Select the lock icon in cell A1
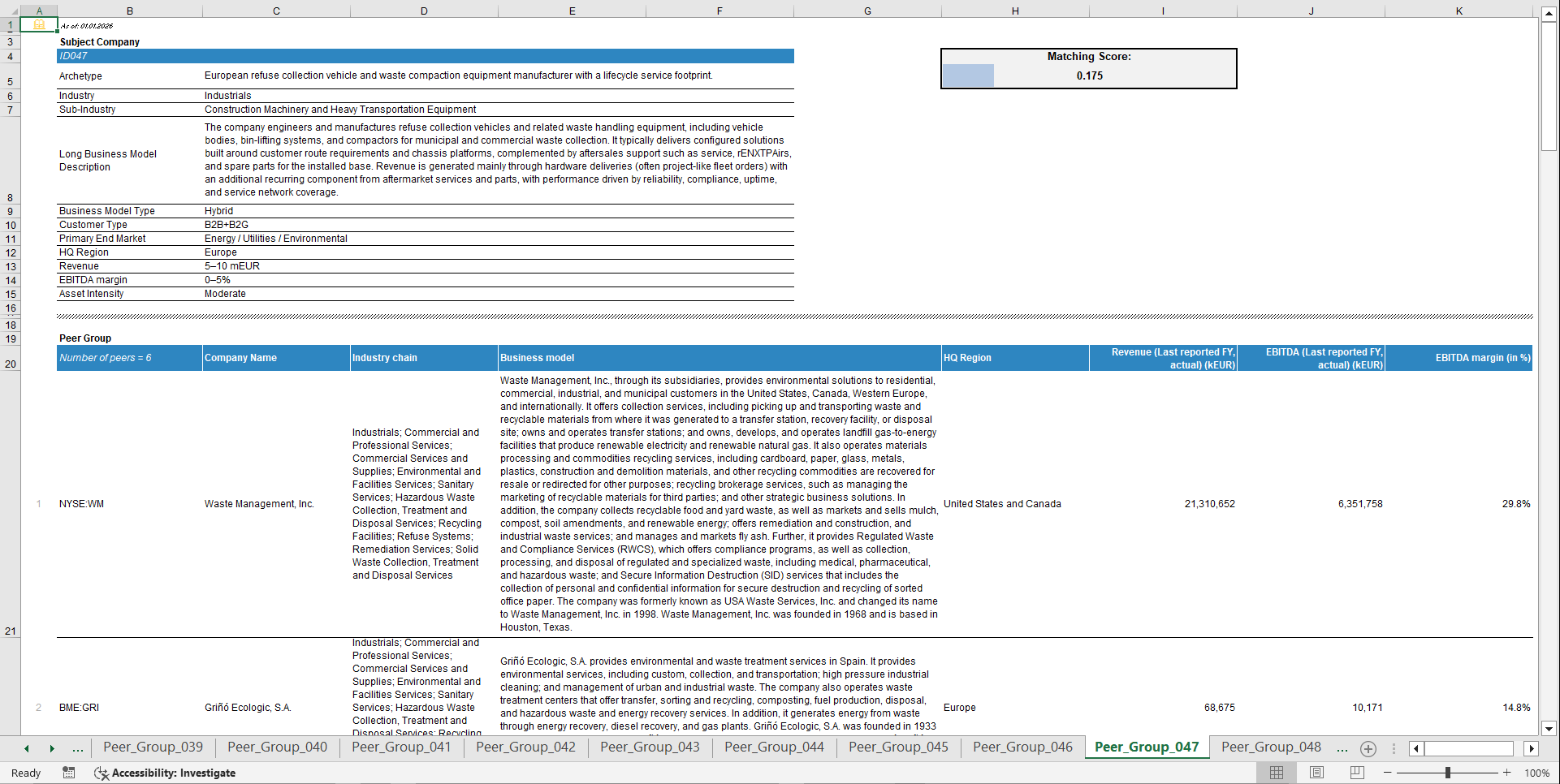 tap(38, 24)
